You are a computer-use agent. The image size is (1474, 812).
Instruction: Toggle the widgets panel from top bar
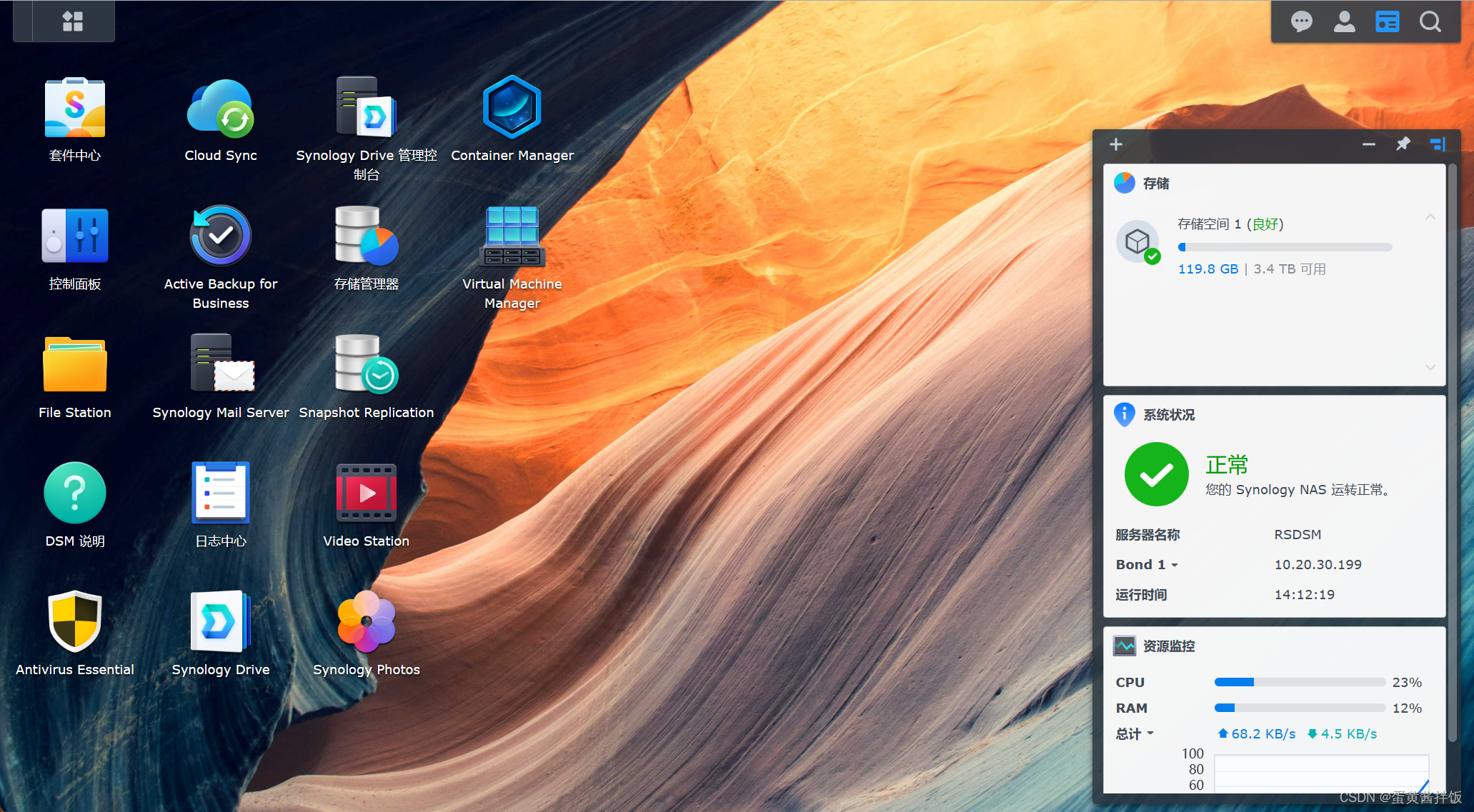pos(1387,21)
